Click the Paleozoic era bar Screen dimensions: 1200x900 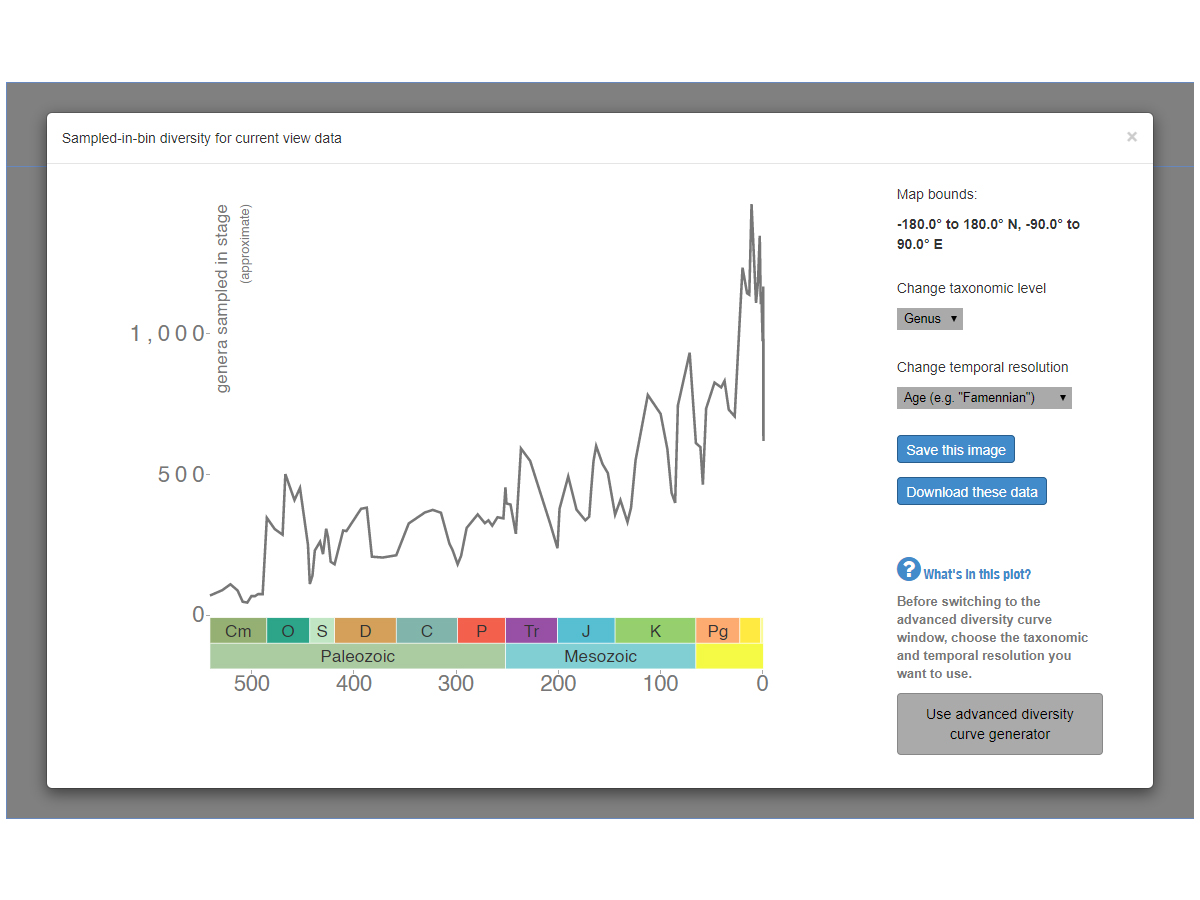[x=357, y=656]
